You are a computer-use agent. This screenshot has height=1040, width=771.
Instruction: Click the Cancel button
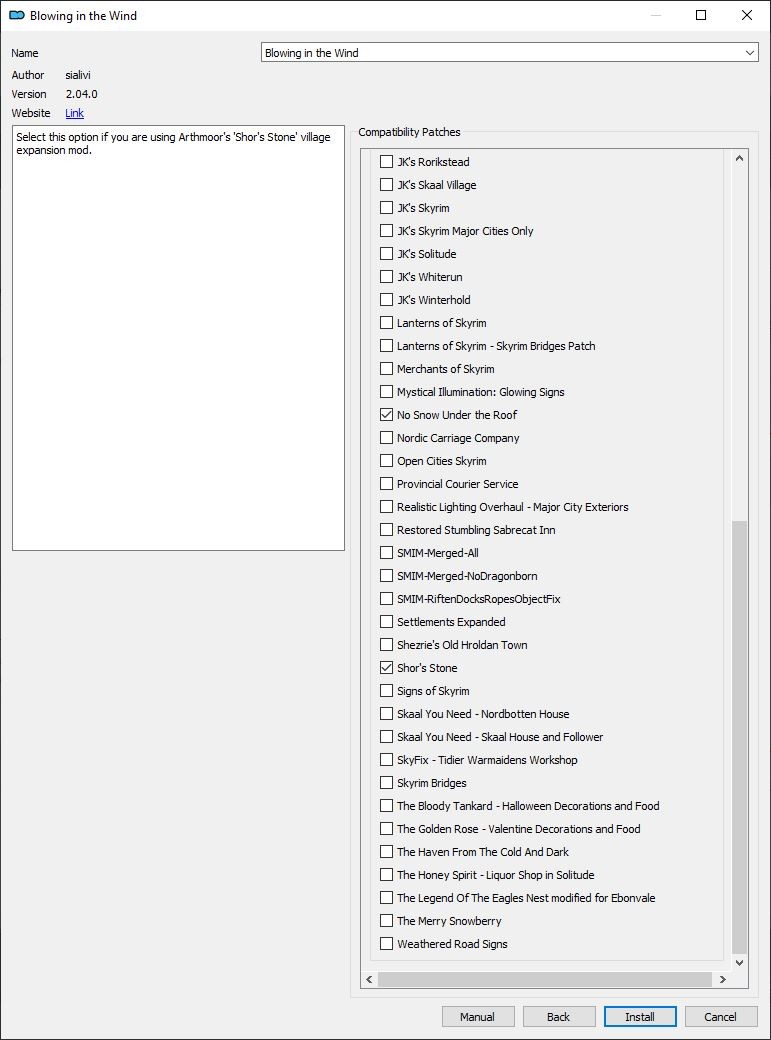[x=721, y=1017]
